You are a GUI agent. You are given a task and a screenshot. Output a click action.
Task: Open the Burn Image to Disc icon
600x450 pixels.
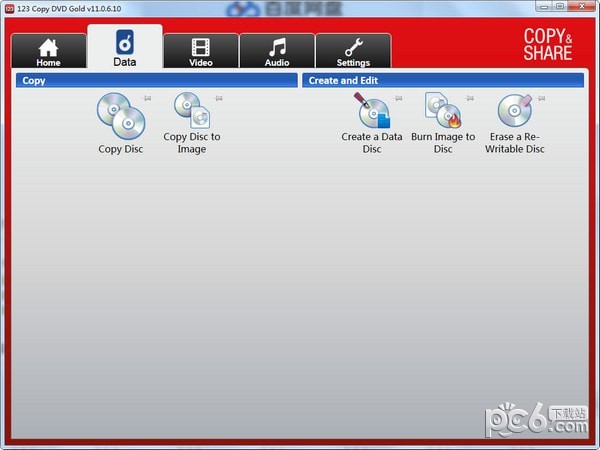[443, 110]
